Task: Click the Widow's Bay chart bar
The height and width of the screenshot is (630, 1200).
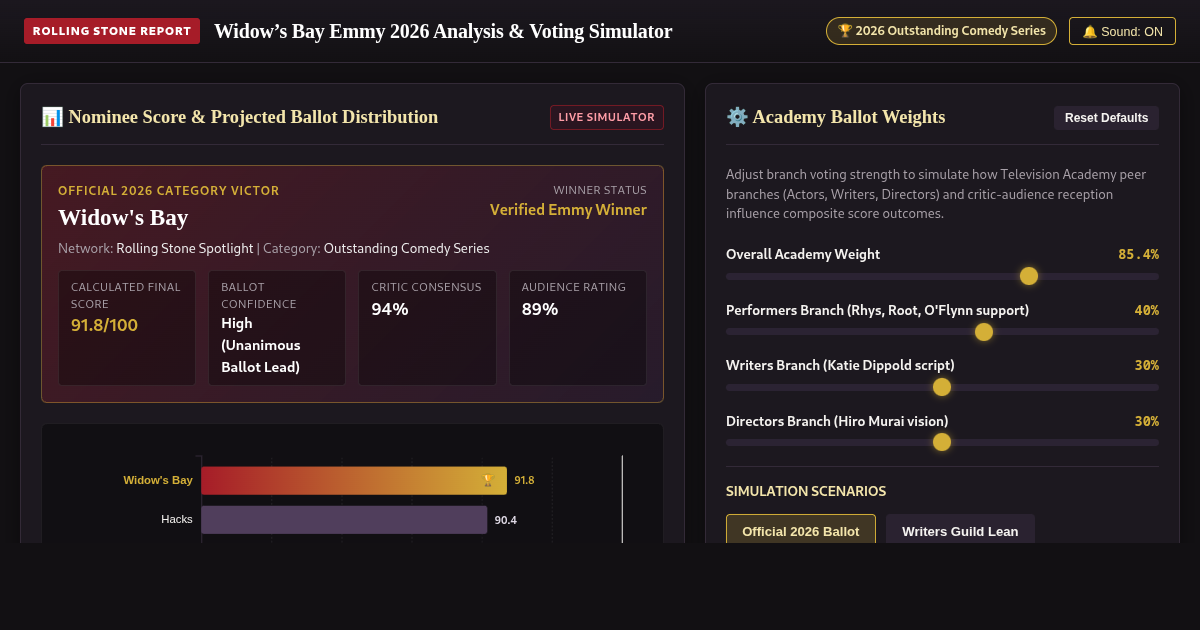Action: 354,480
